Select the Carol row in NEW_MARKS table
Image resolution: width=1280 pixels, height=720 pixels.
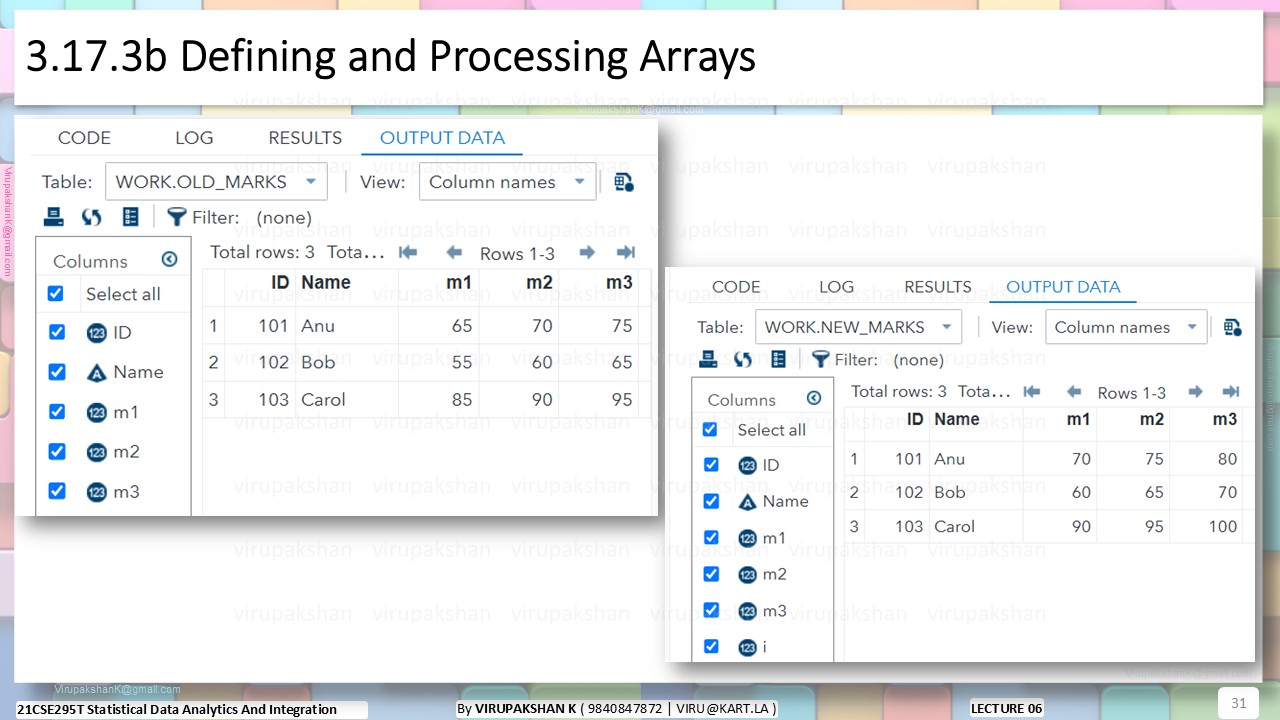tap(1043, 526)
